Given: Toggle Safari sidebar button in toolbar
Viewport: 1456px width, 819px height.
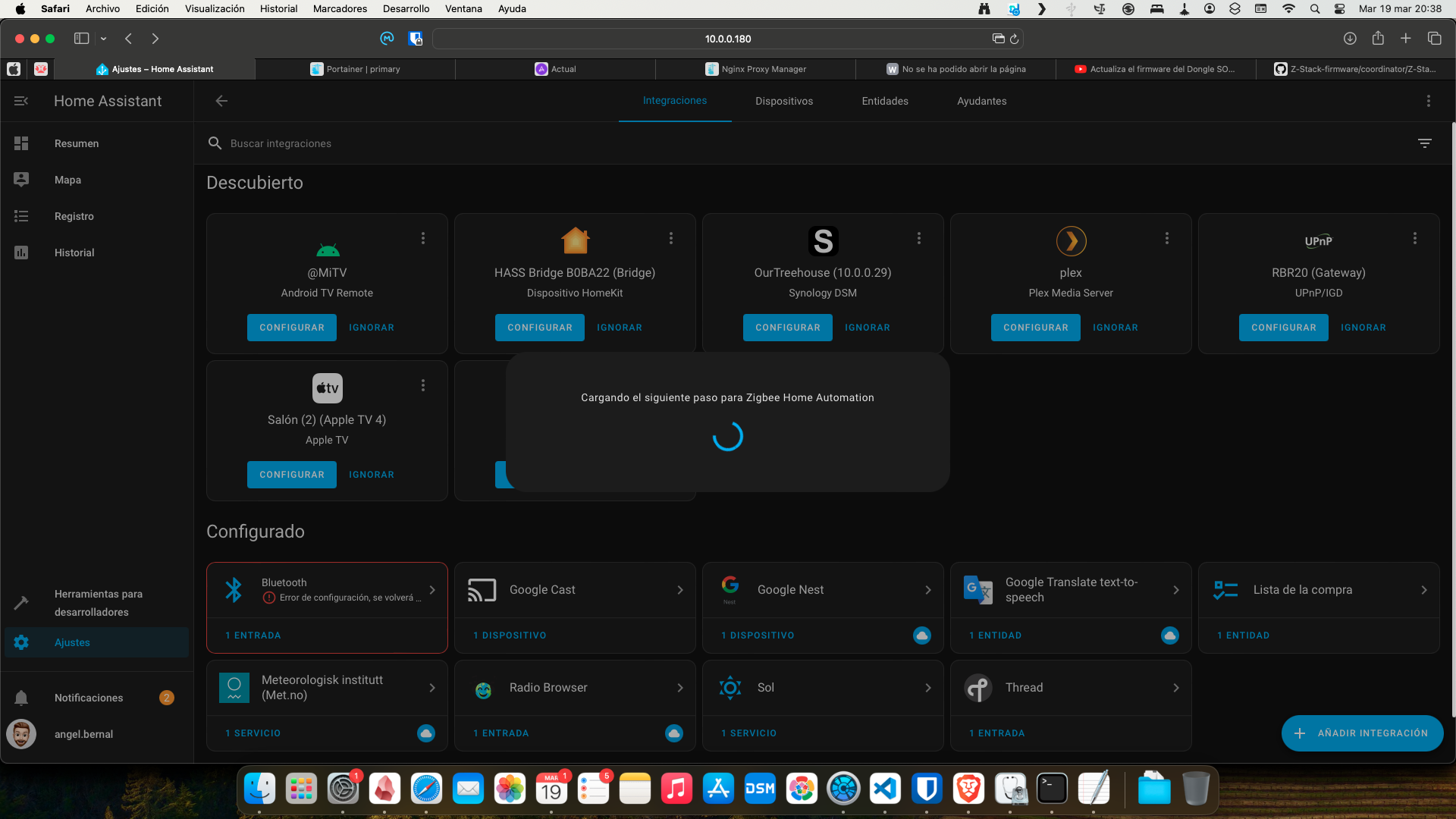Looking at the screenshot, I should pos(81,39).
